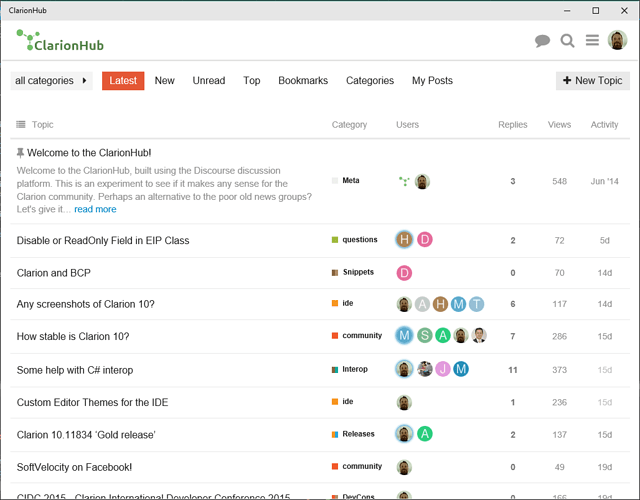Open the user profile avatar in header

pos(618,40)
